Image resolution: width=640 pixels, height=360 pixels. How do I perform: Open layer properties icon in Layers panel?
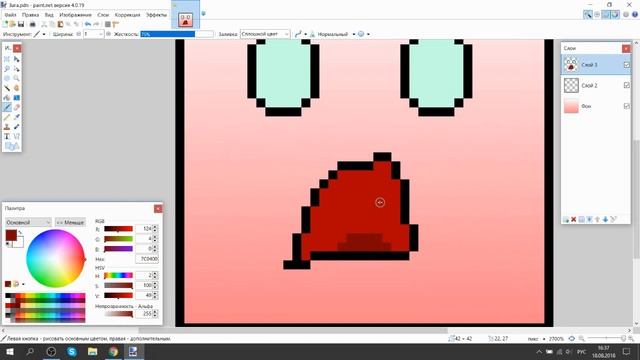[613, 220]
